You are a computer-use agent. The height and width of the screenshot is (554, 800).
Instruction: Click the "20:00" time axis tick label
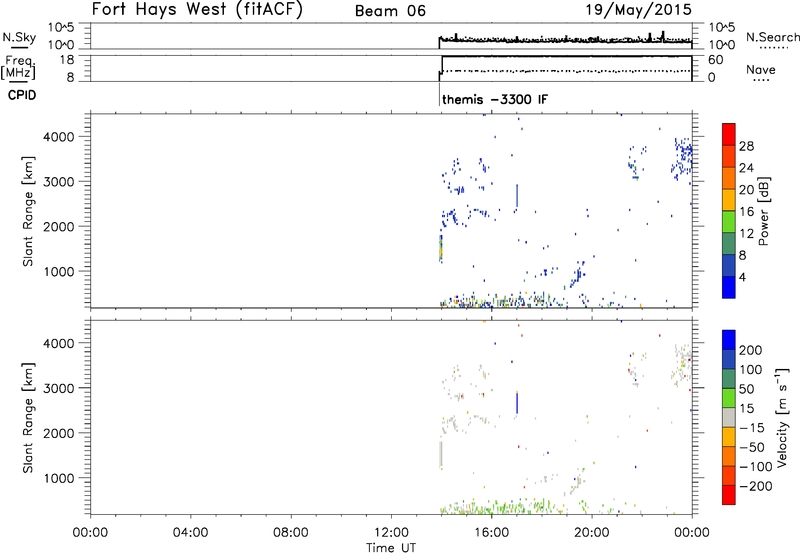pyautogui.click(x=591, y=533)
